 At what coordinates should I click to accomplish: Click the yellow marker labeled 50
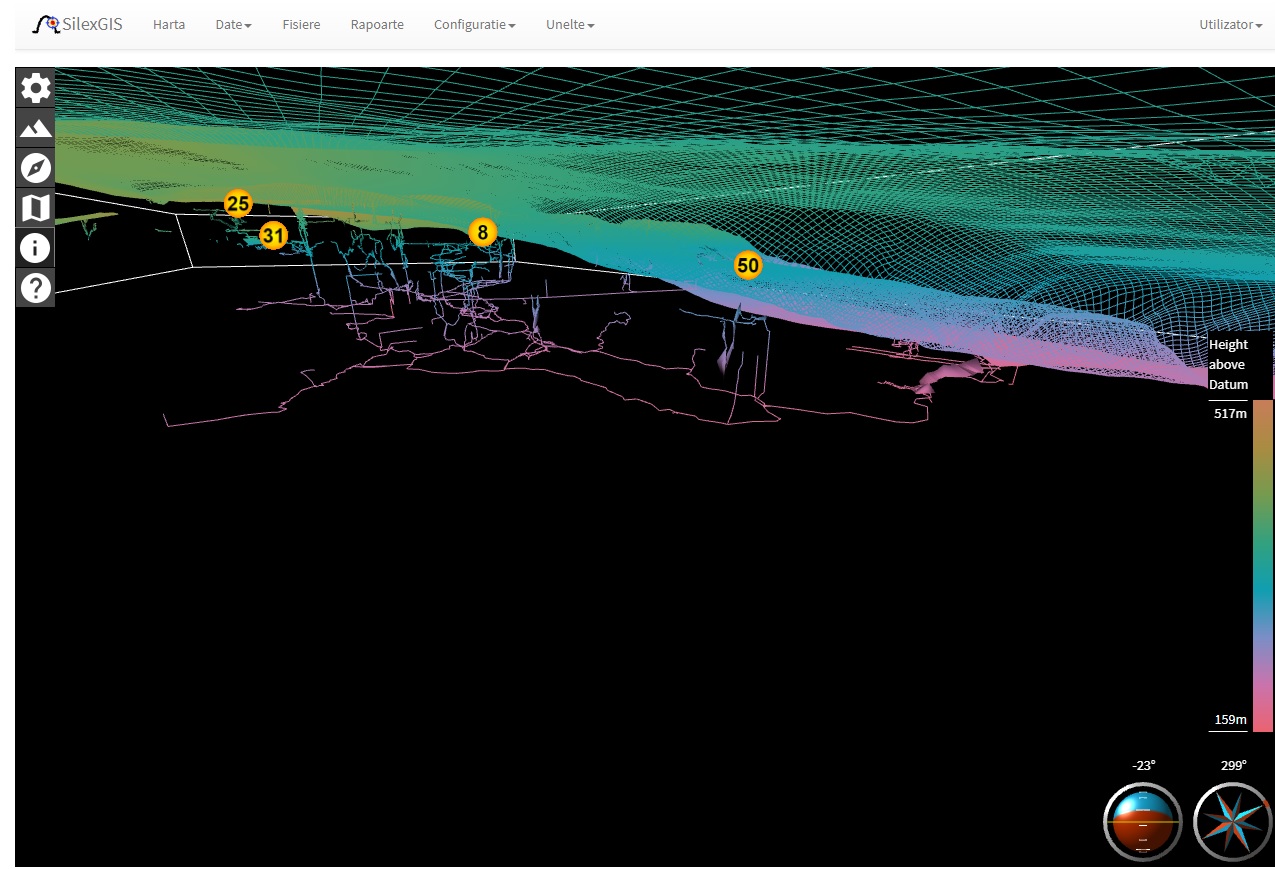(748, 265)
